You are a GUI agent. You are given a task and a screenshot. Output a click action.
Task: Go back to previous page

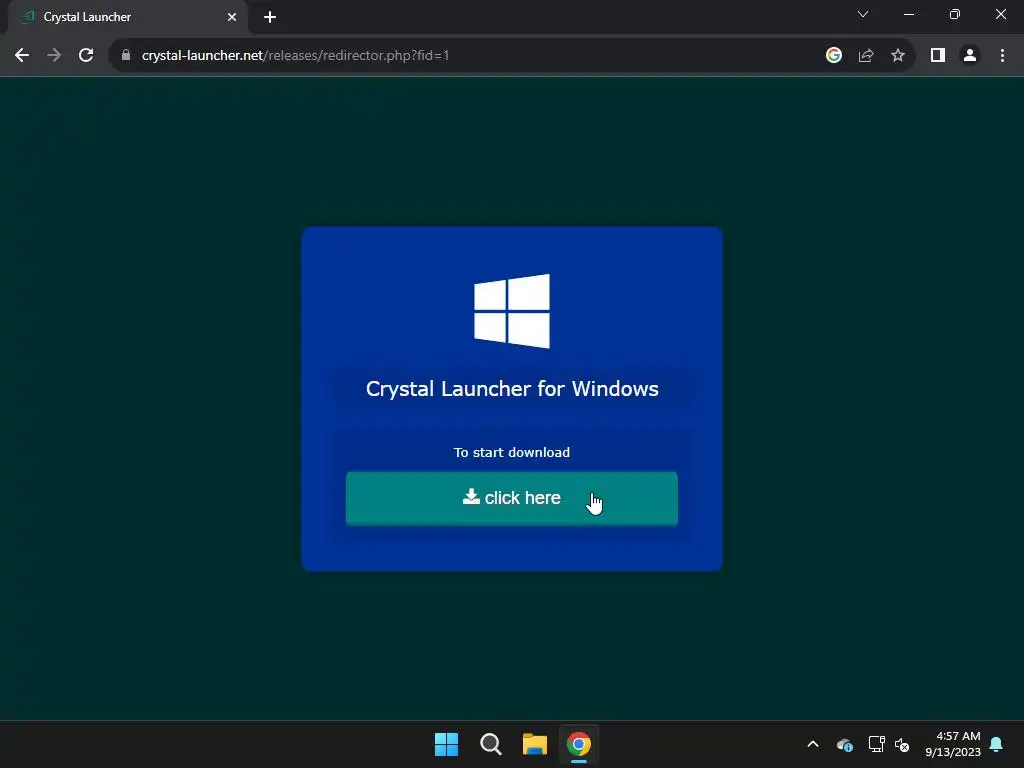click(22, 56)
